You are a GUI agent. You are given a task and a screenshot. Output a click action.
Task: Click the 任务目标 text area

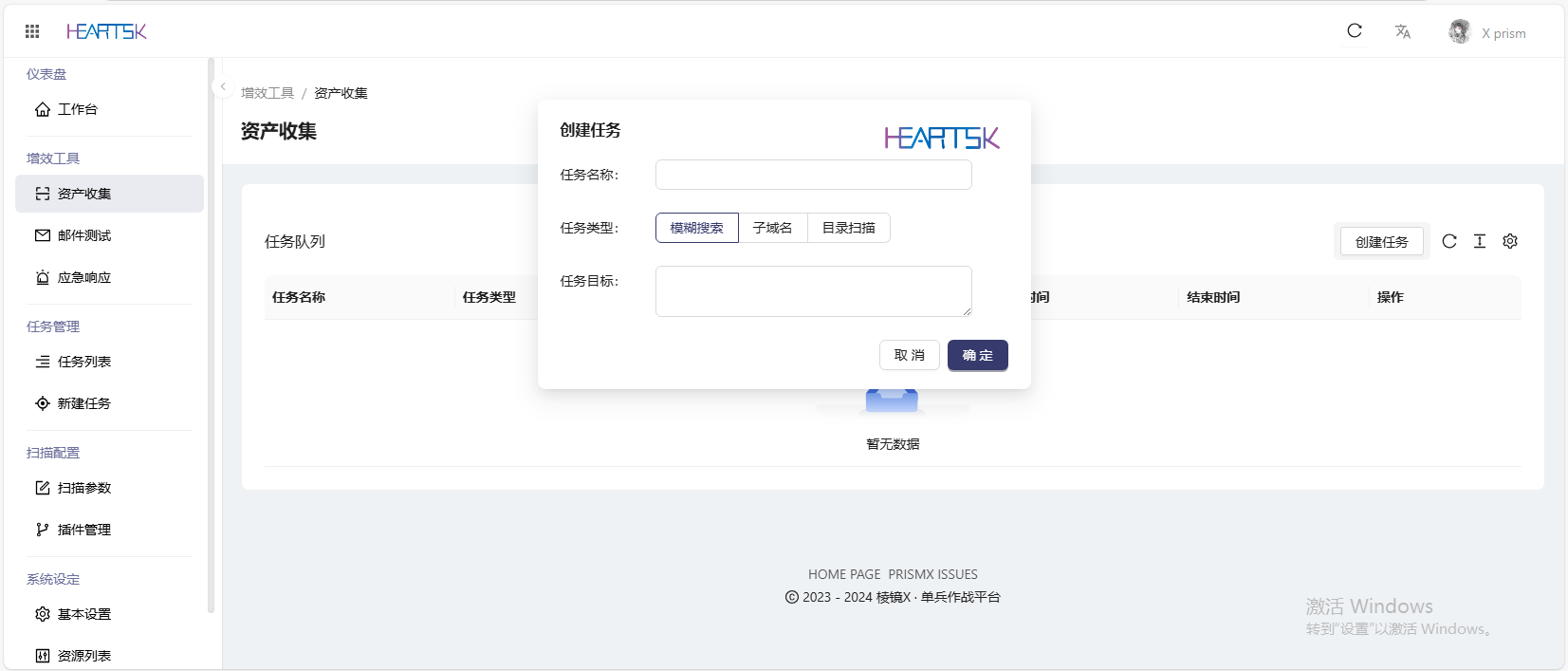813,290
